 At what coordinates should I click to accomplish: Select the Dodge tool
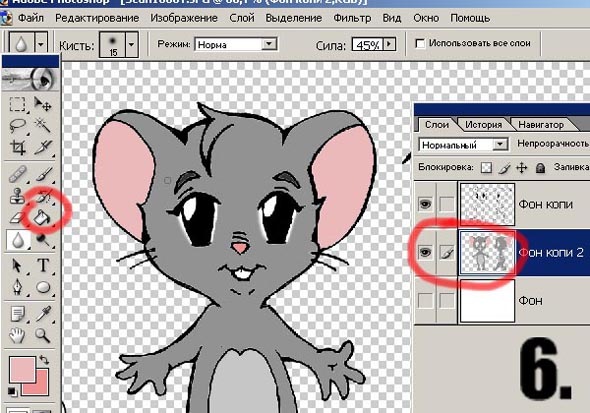(43, 240)
